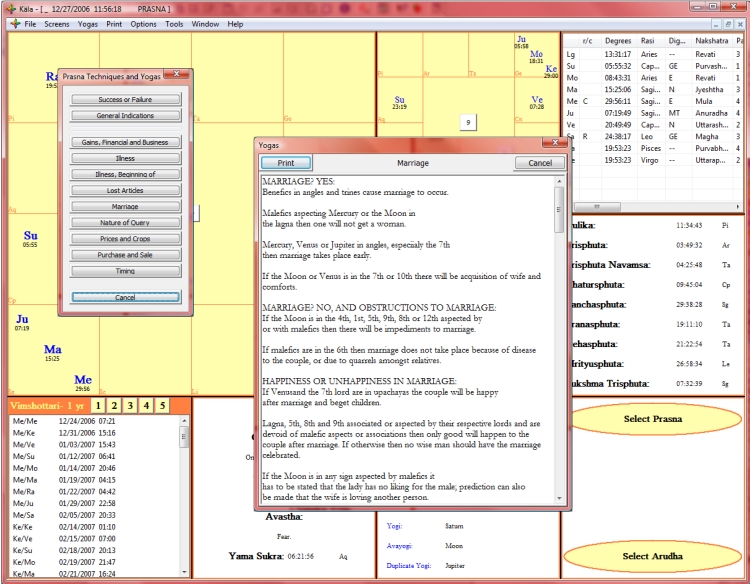
Task: Click the Degrees column header
Action: coord(618,41)
